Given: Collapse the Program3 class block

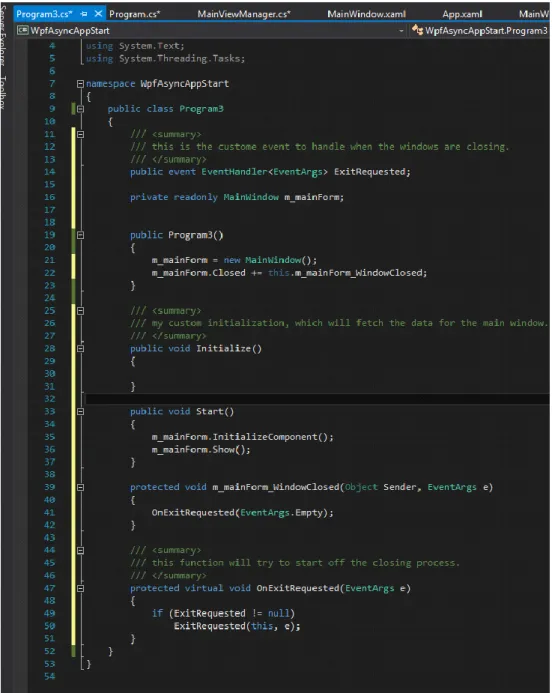Looking at the screenshot, I should coord(80,109).
